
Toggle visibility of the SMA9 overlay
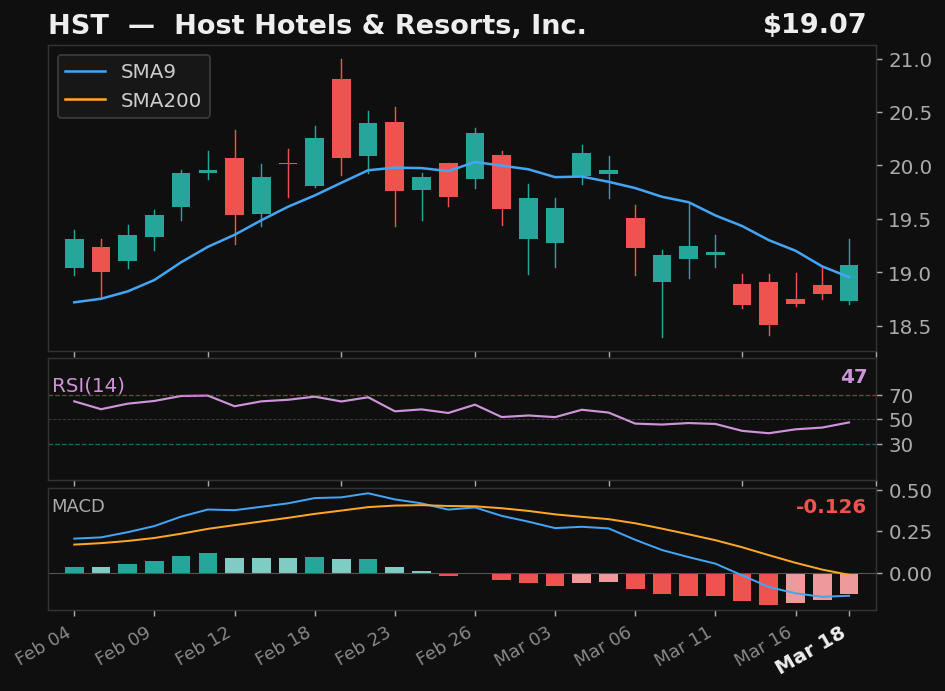pos(148,71)
